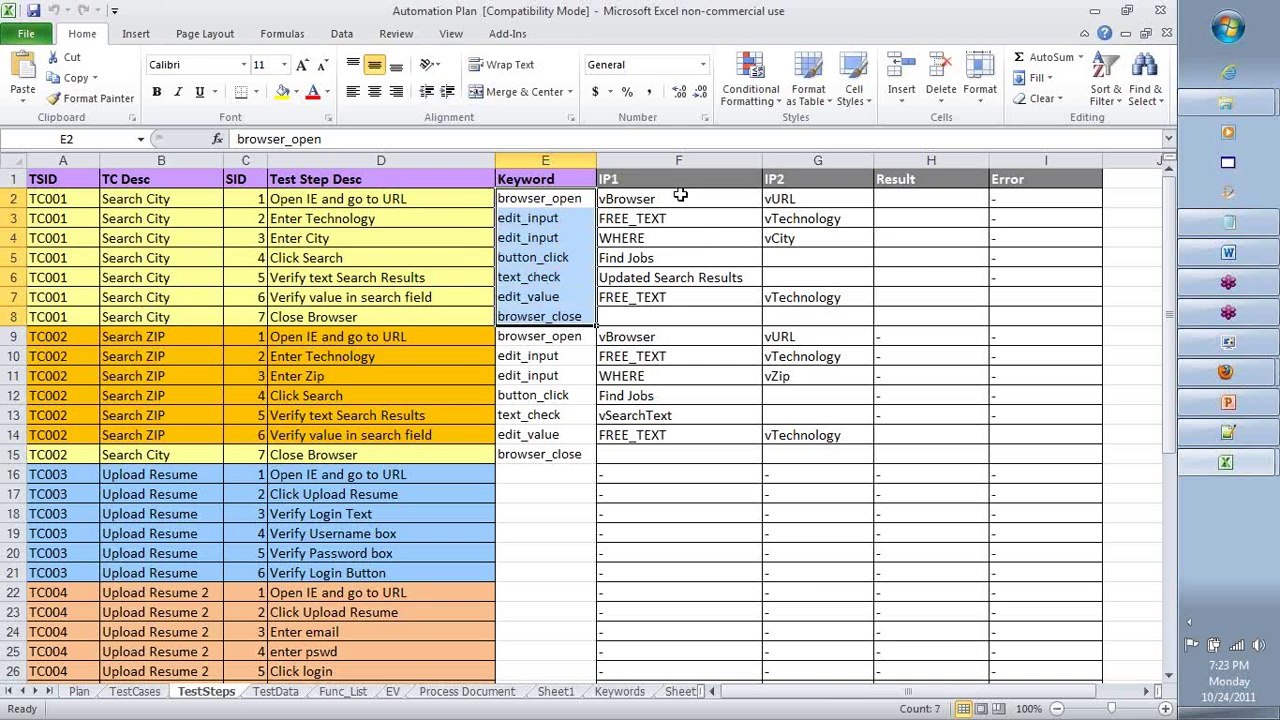Toggle Bottom Align
Screen dimensions: 1280x720
coord(396,65)
